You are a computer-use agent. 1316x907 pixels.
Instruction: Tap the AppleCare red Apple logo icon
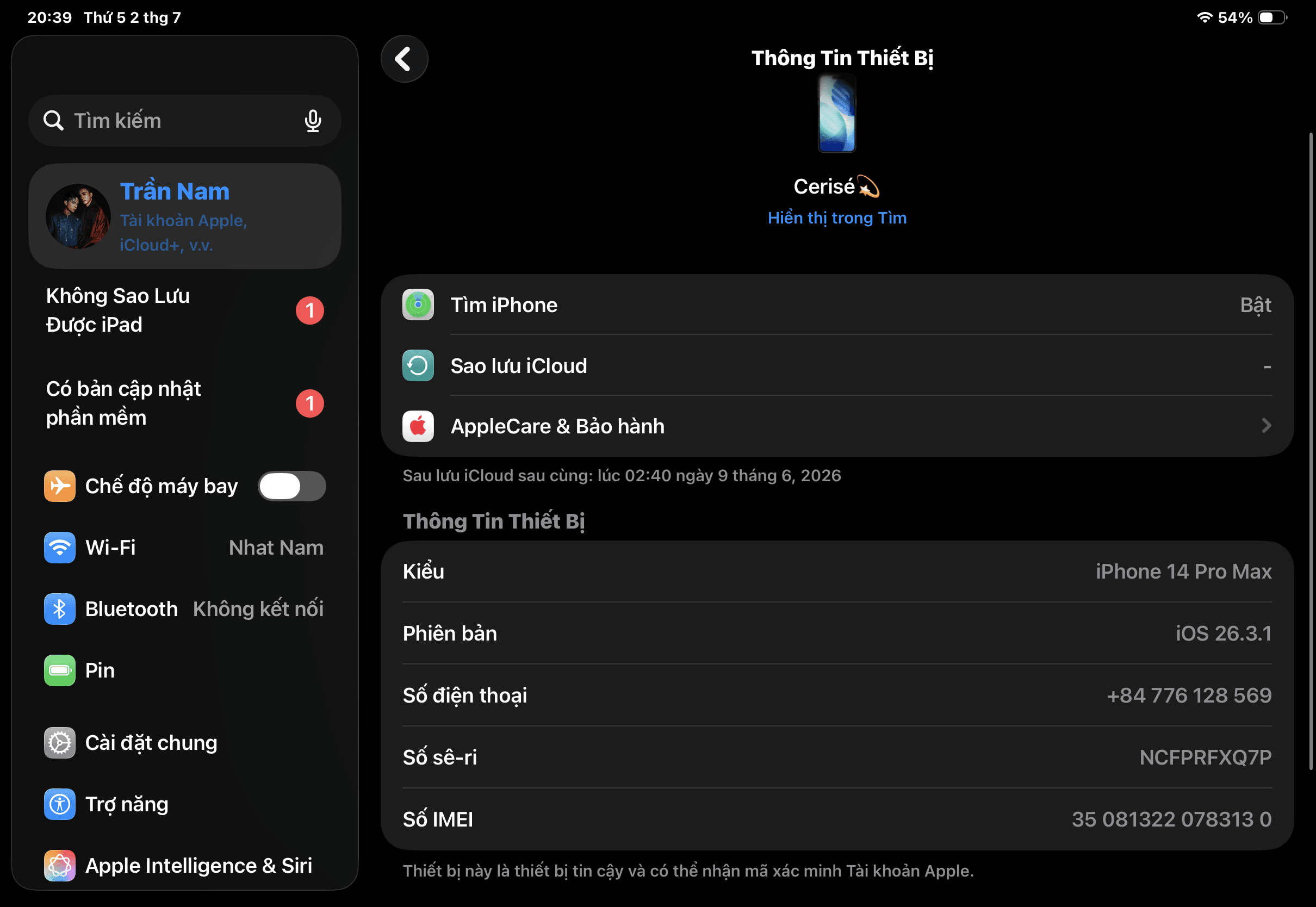click(418, 426)
